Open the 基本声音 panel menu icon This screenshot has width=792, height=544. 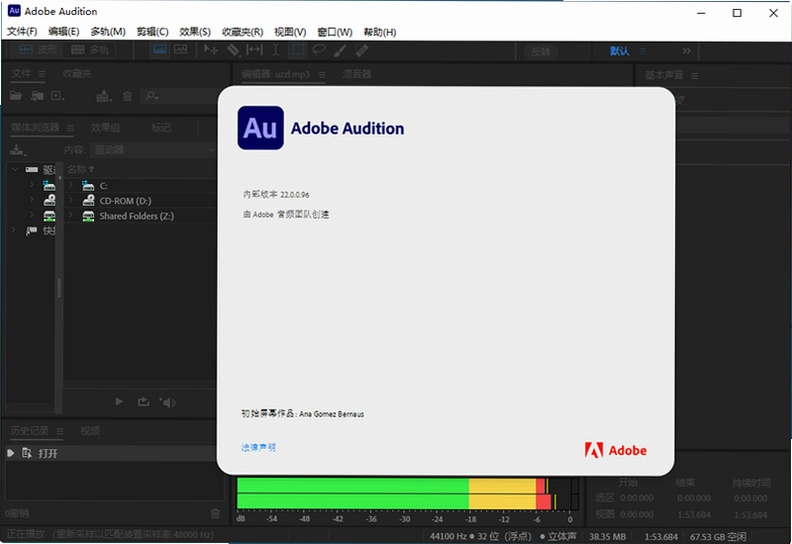[x=695, y=76]
